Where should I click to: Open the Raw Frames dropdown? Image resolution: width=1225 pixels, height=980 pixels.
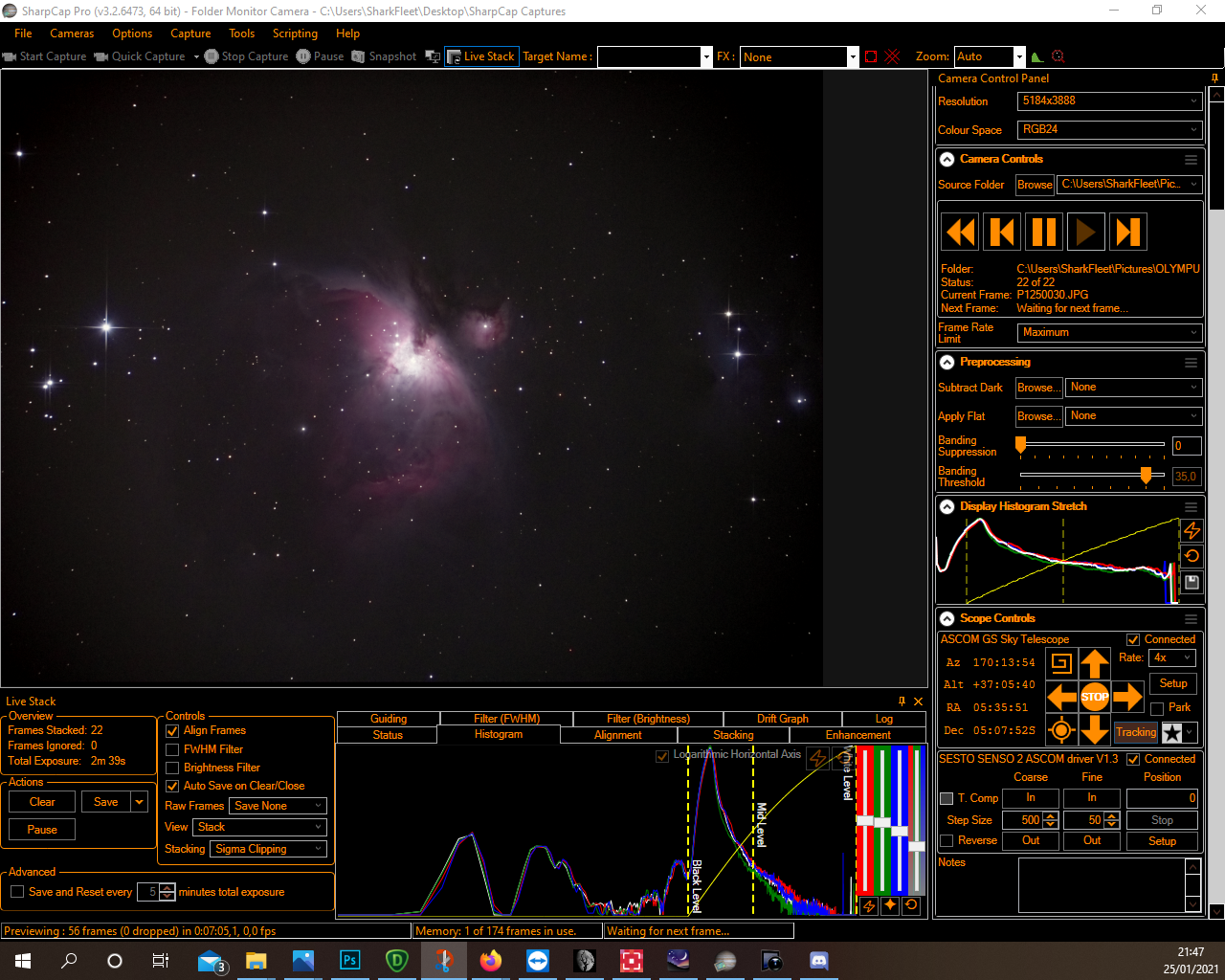coord(278,806)
